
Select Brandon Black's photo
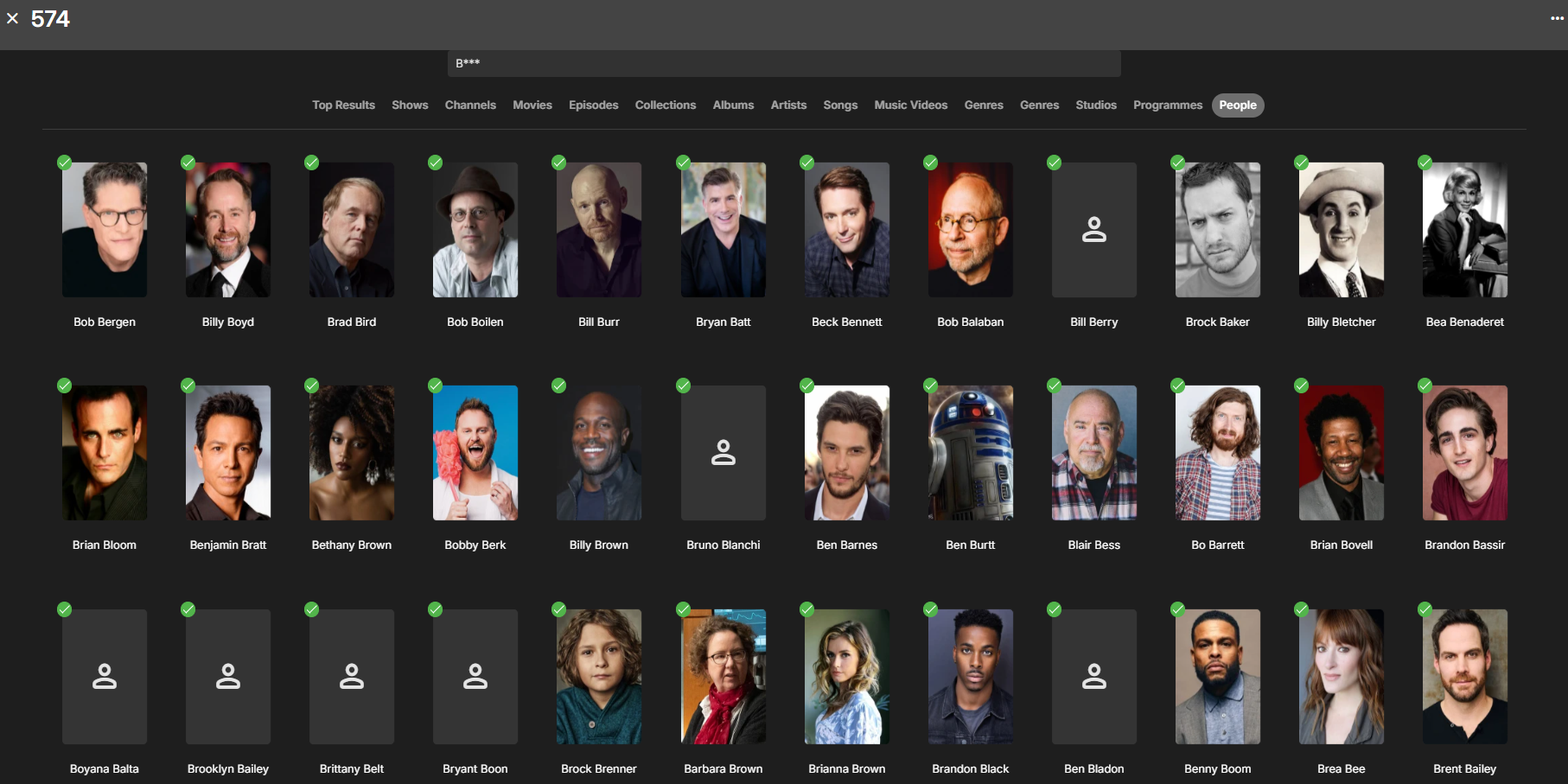tap(971, 677)
